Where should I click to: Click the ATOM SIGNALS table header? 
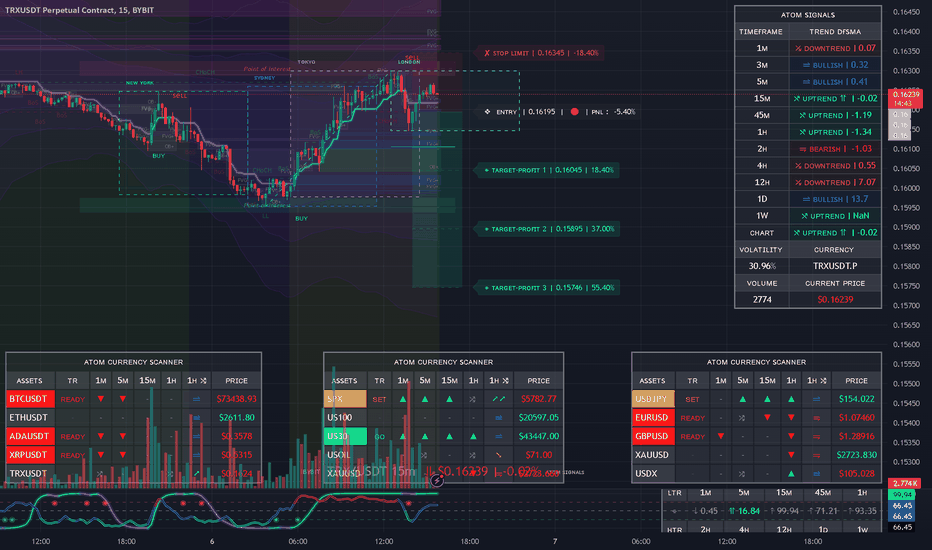click(808, 15)
